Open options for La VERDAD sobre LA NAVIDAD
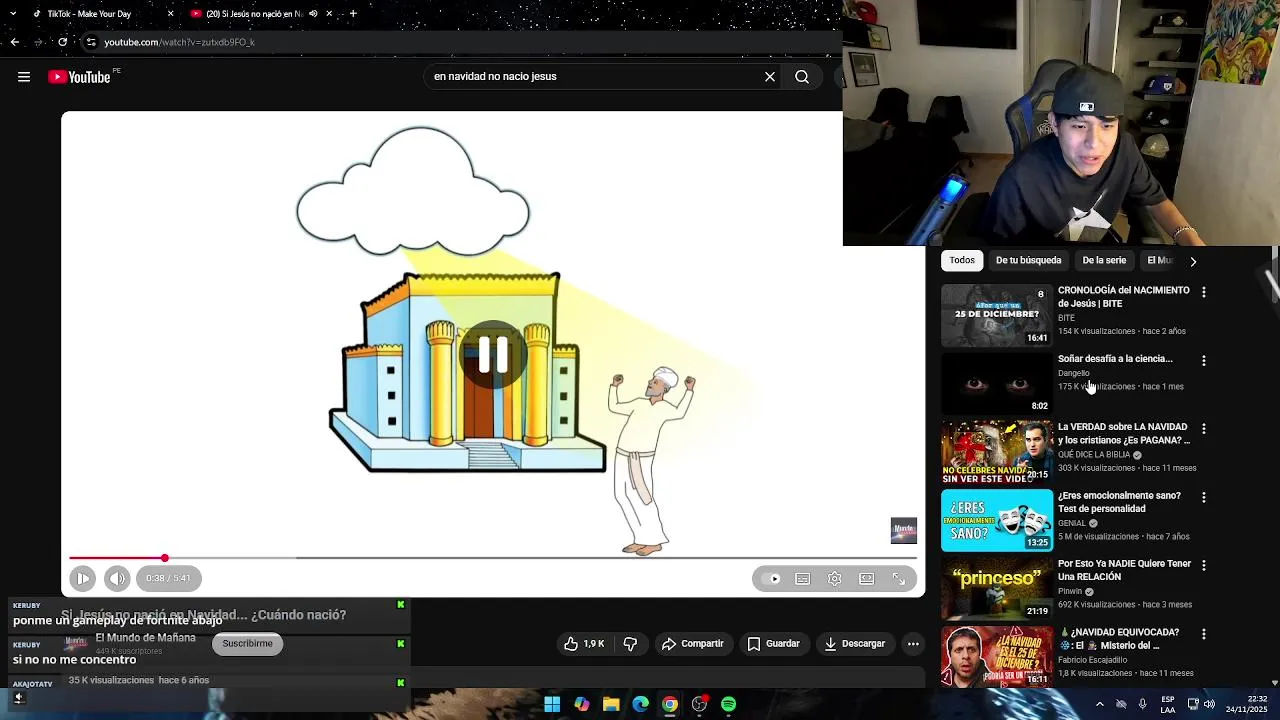1280x720 pixels. tap(1204, 429)
